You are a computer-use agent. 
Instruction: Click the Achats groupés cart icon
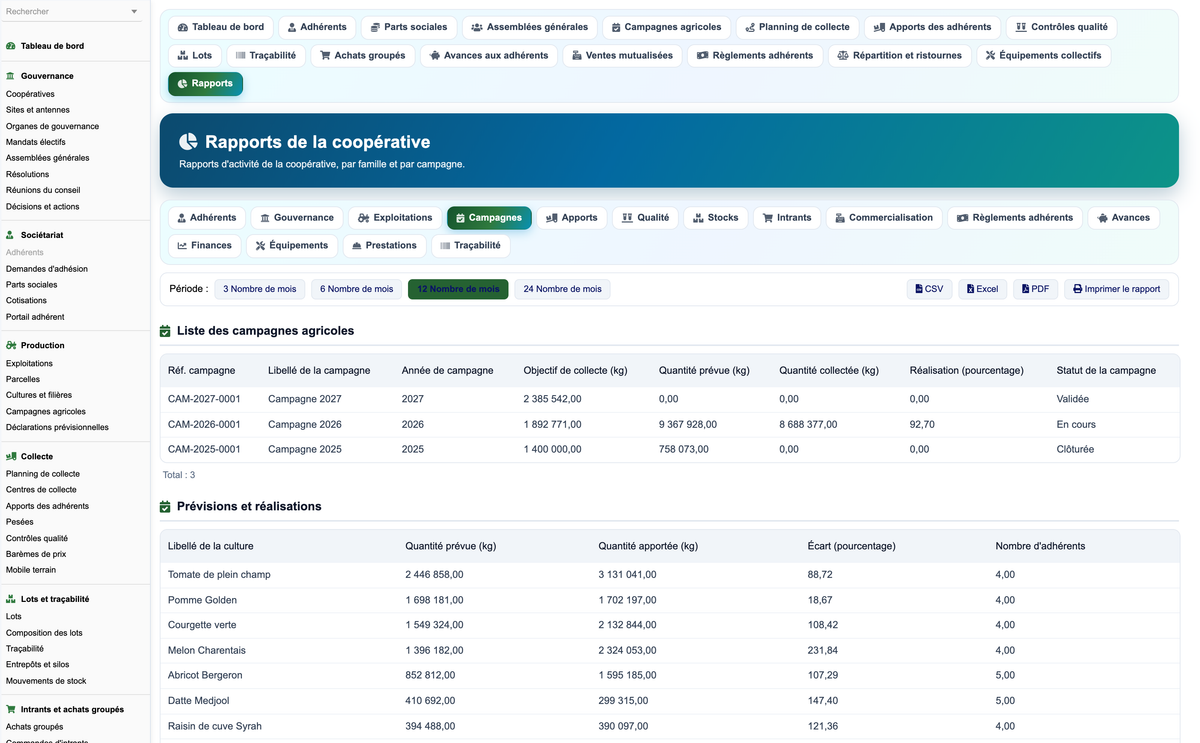325,55
